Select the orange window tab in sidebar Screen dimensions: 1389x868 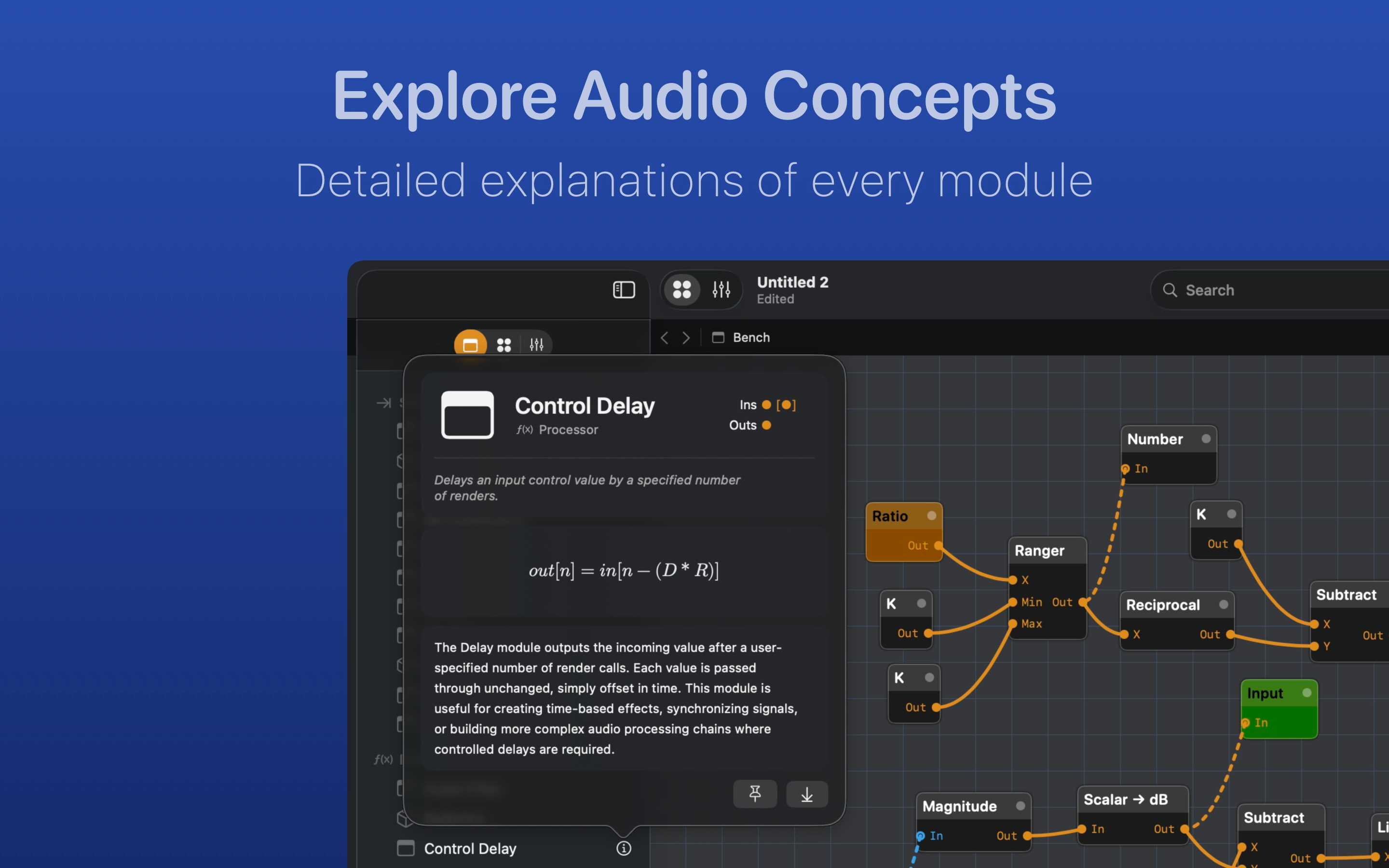pyautogui.click(x=470, y=344)
